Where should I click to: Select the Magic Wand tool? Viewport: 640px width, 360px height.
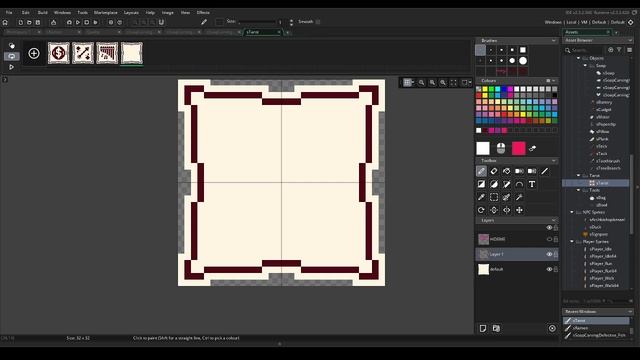519,198
